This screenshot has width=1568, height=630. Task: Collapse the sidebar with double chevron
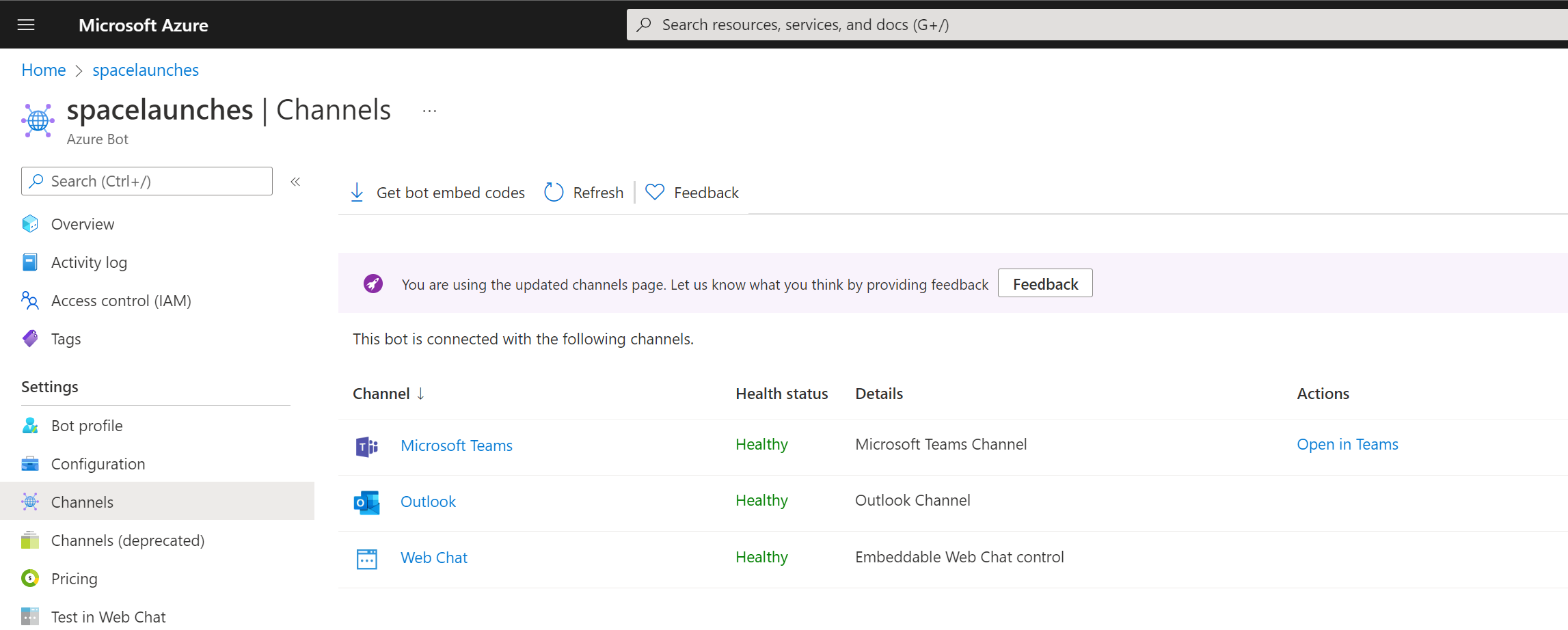295,181
